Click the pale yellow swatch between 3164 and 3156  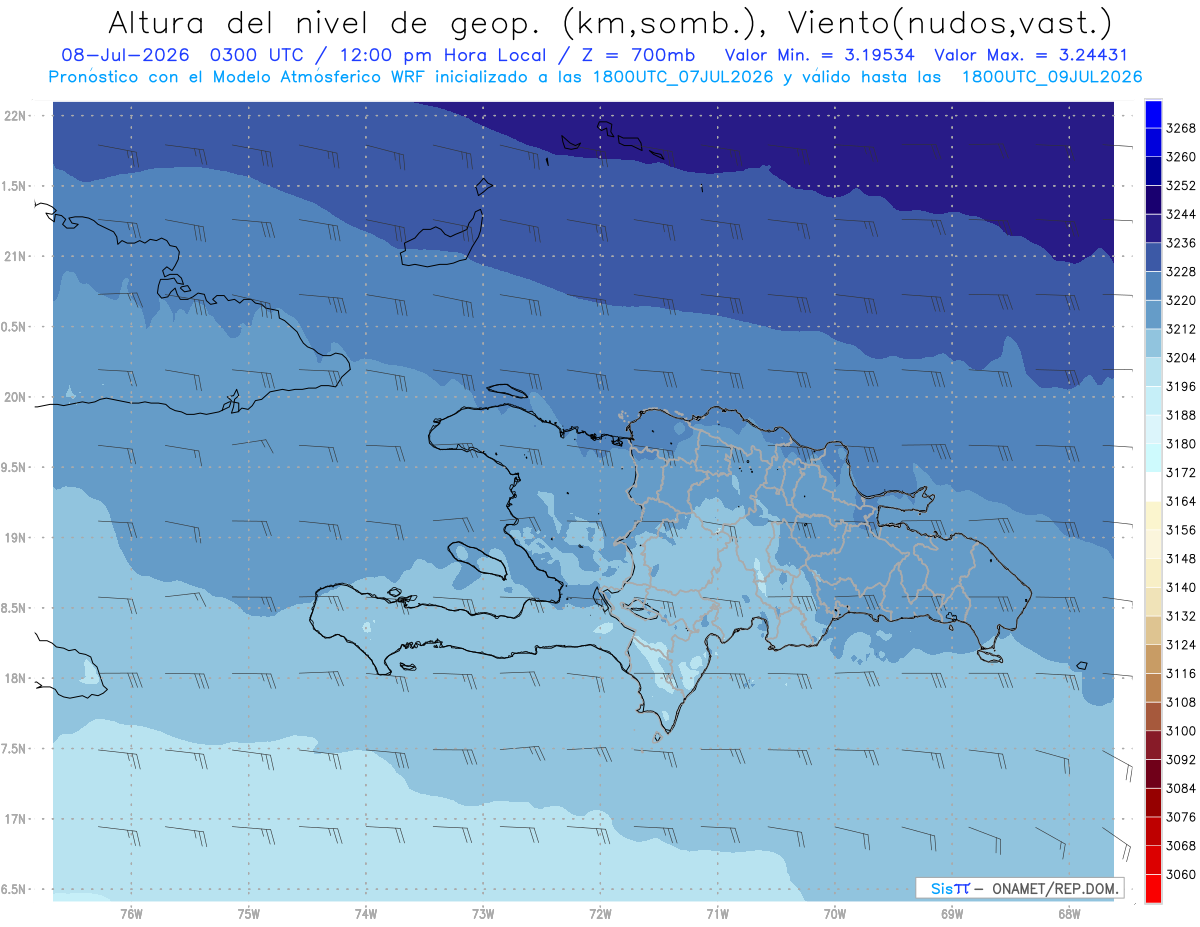pyautogui.click(x=1153, y=515)
